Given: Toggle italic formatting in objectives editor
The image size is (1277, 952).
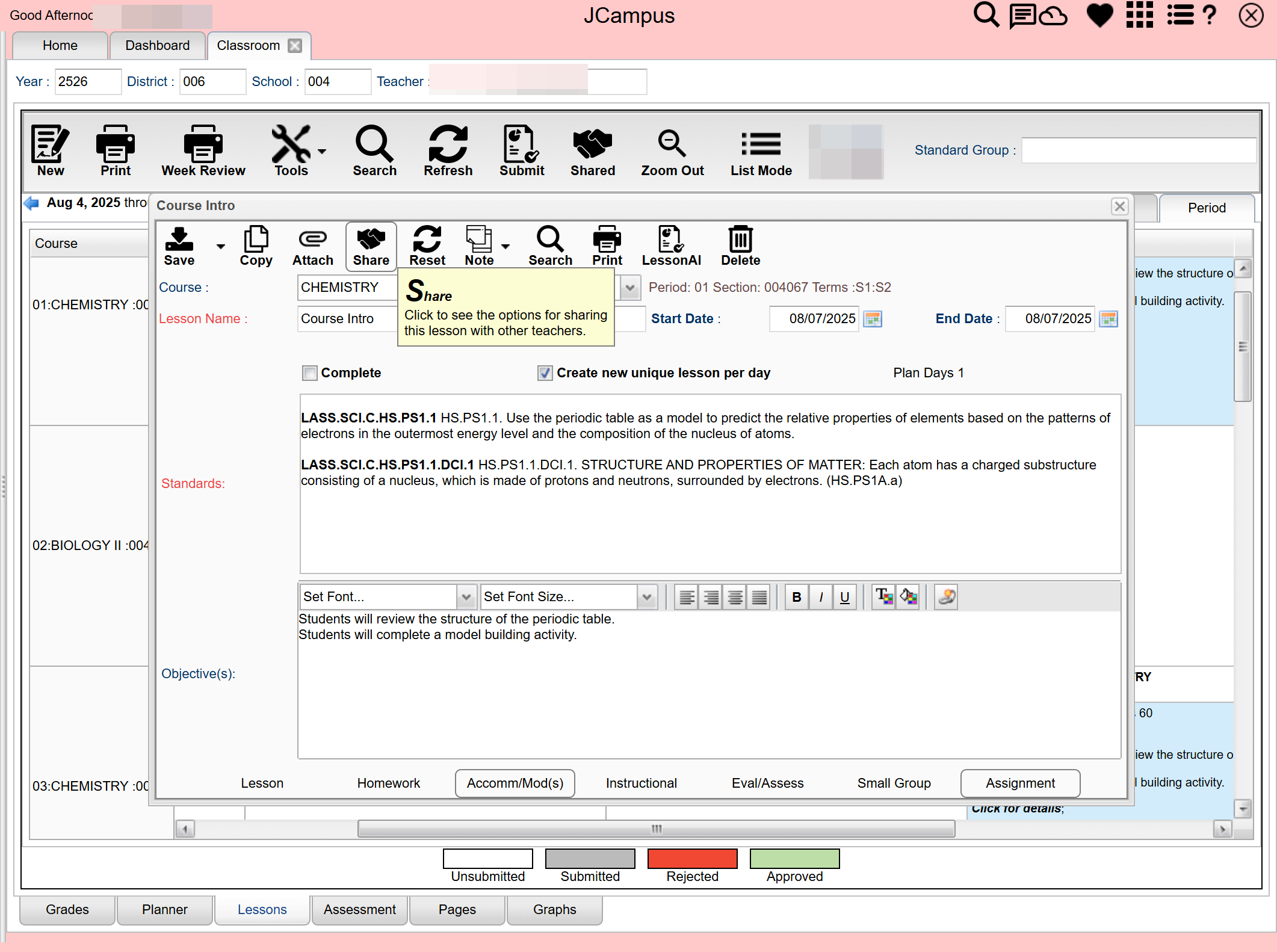Looking at the screenshot, I should [821, 597].
